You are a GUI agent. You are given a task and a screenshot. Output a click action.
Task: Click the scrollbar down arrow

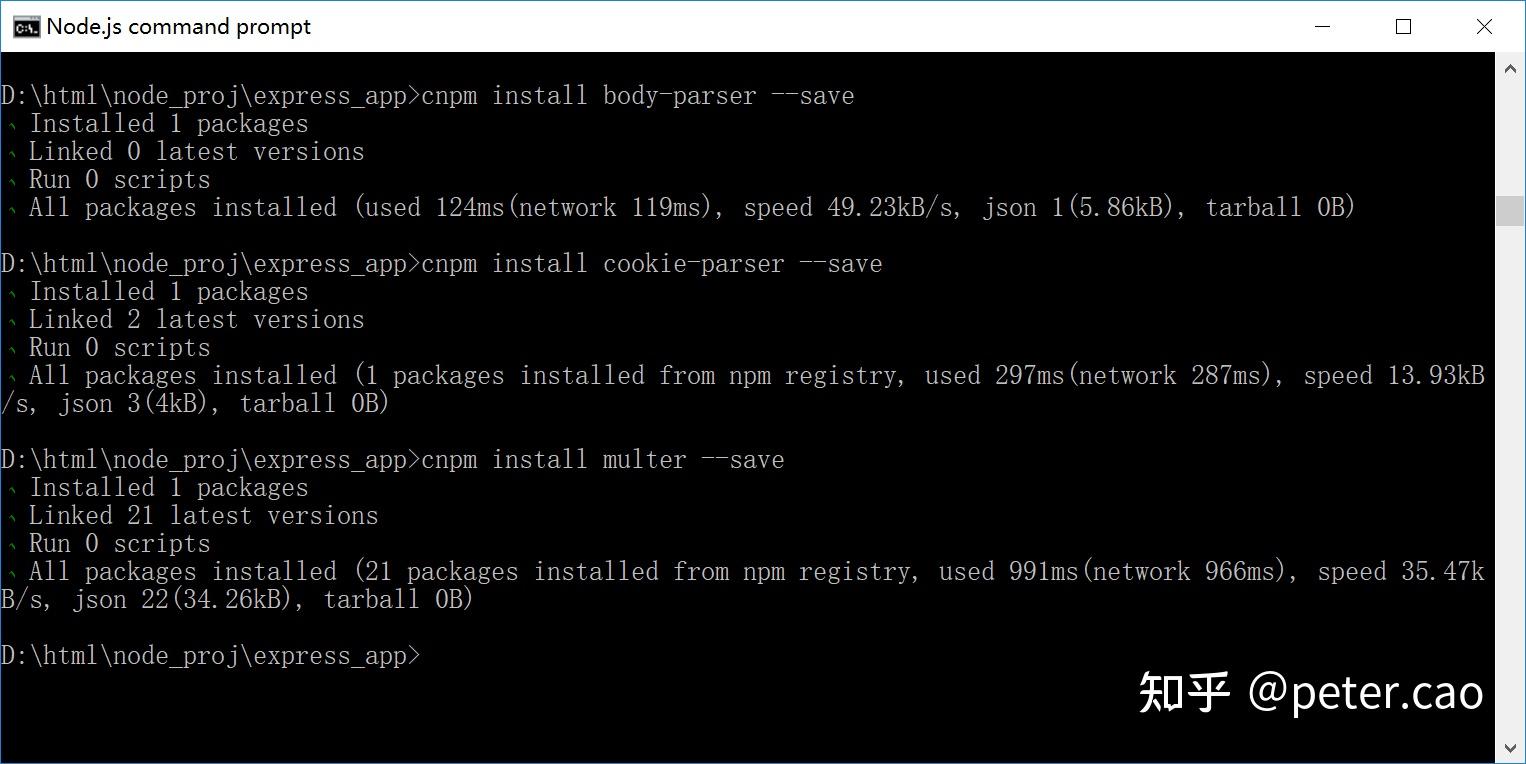coord(1510,748)
